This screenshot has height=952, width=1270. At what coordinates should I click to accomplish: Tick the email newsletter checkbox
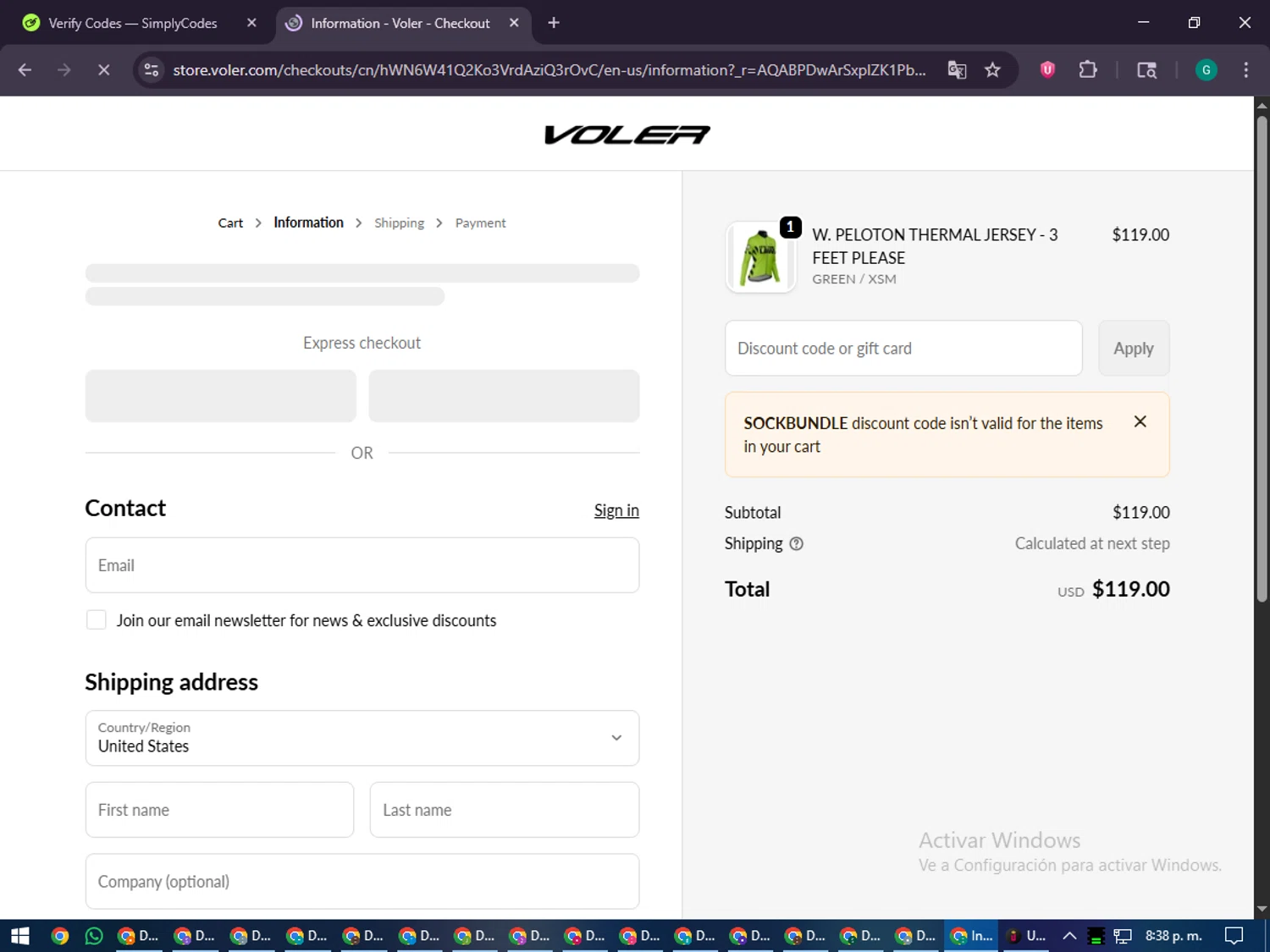(x=97, y=620)
